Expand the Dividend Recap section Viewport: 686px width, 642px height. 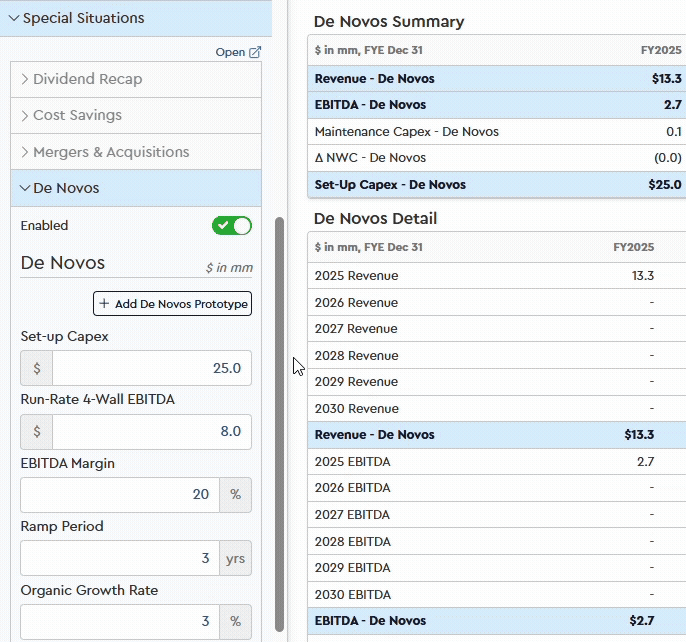(x=88, y=79)
